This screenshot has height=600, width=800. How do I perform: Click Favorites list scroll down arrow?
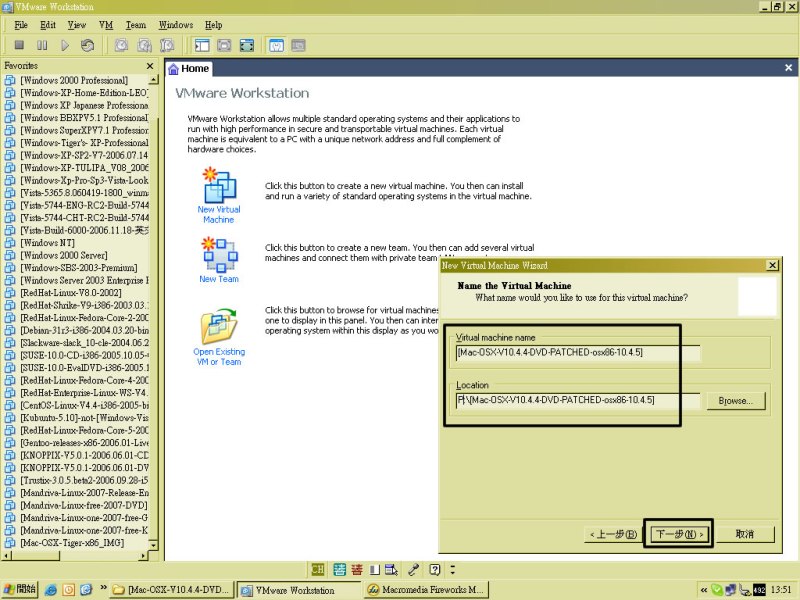[153, 545]
